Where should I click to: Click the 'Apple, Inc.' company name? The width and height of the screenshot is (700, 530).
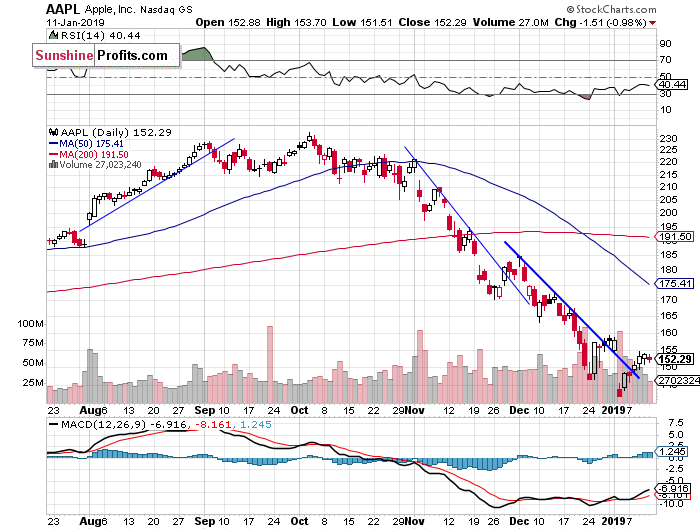coord(109,9)
